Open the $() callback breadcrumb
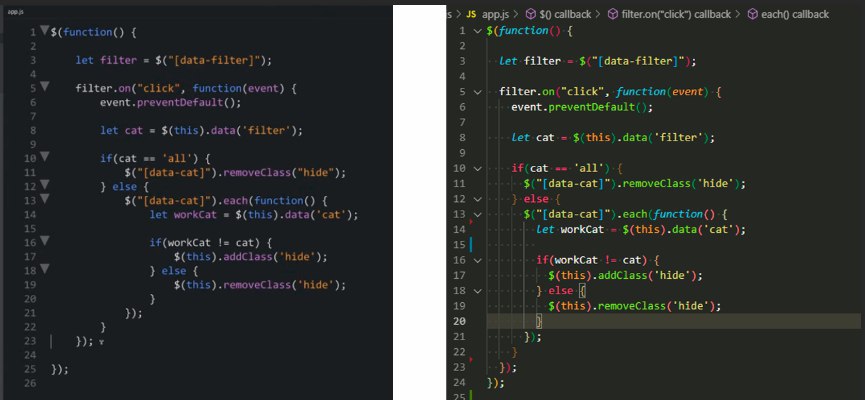Viewport: 865px width, 400px height. [x=564, y=14]
